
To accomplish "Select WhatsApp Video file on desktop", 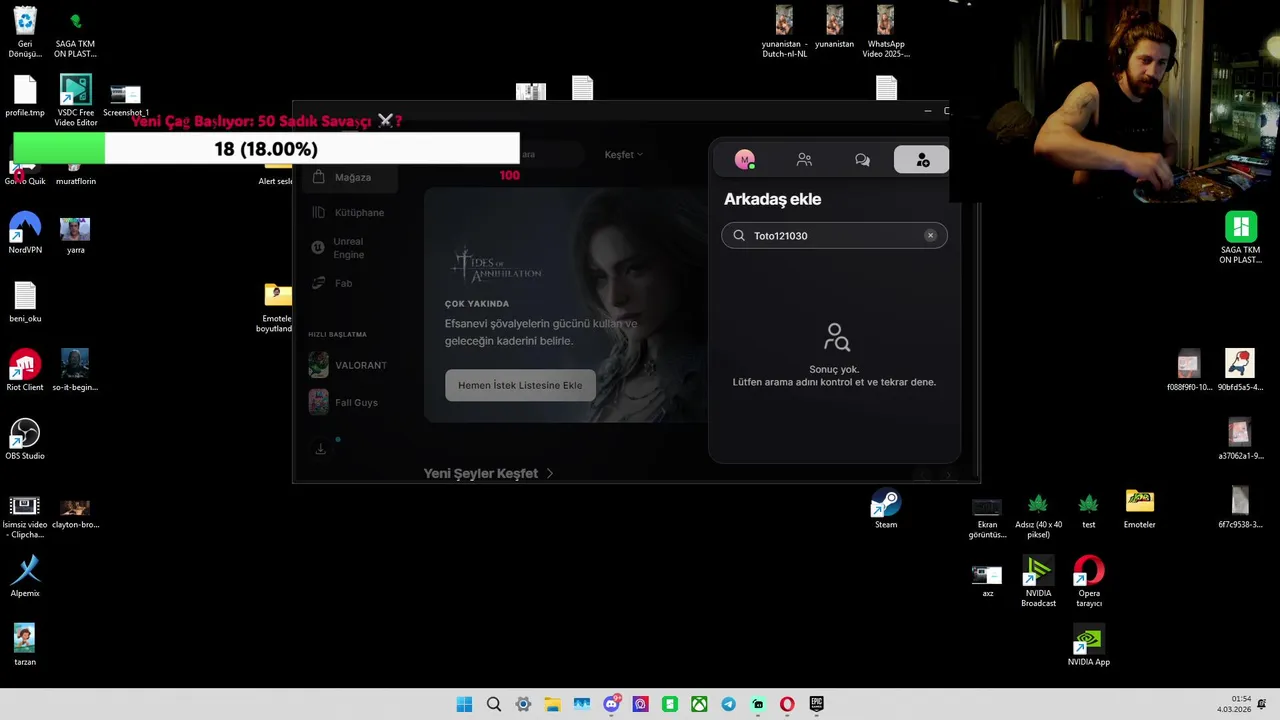I will 886,32.
